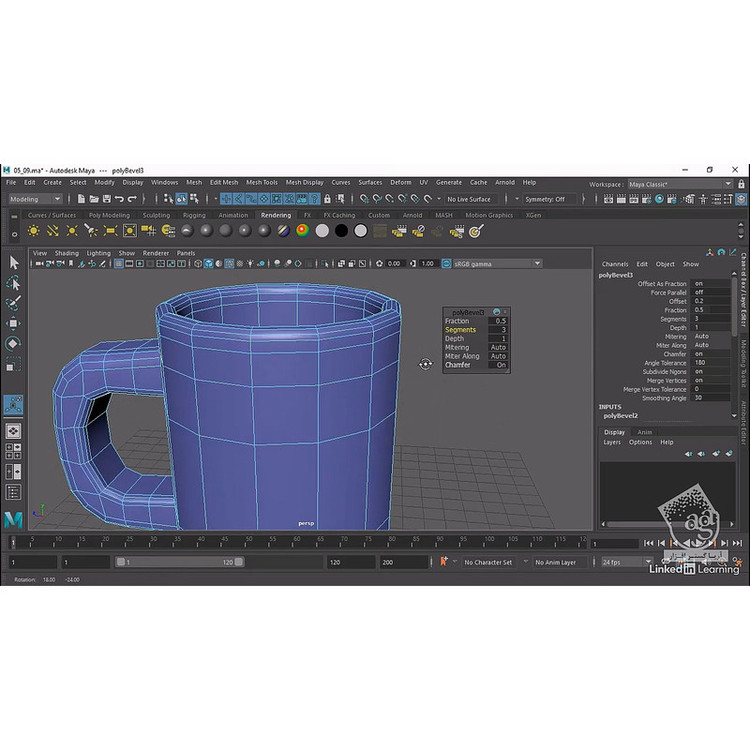The height and width of the screenshot is (750, 750).
Task: Open the Mesh Tools menu
Action: pyautogui.click(x=261, y=183)
